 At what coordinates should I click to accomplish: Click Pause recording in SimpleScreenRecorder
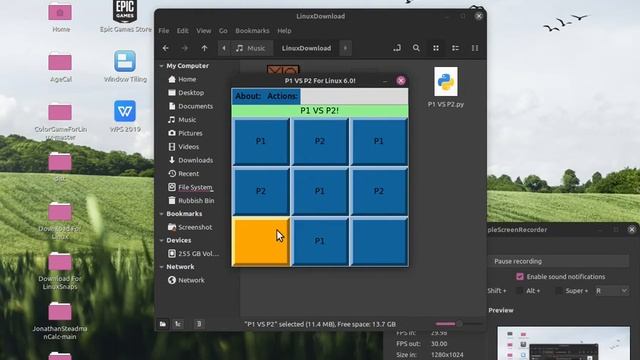[558, 261]
